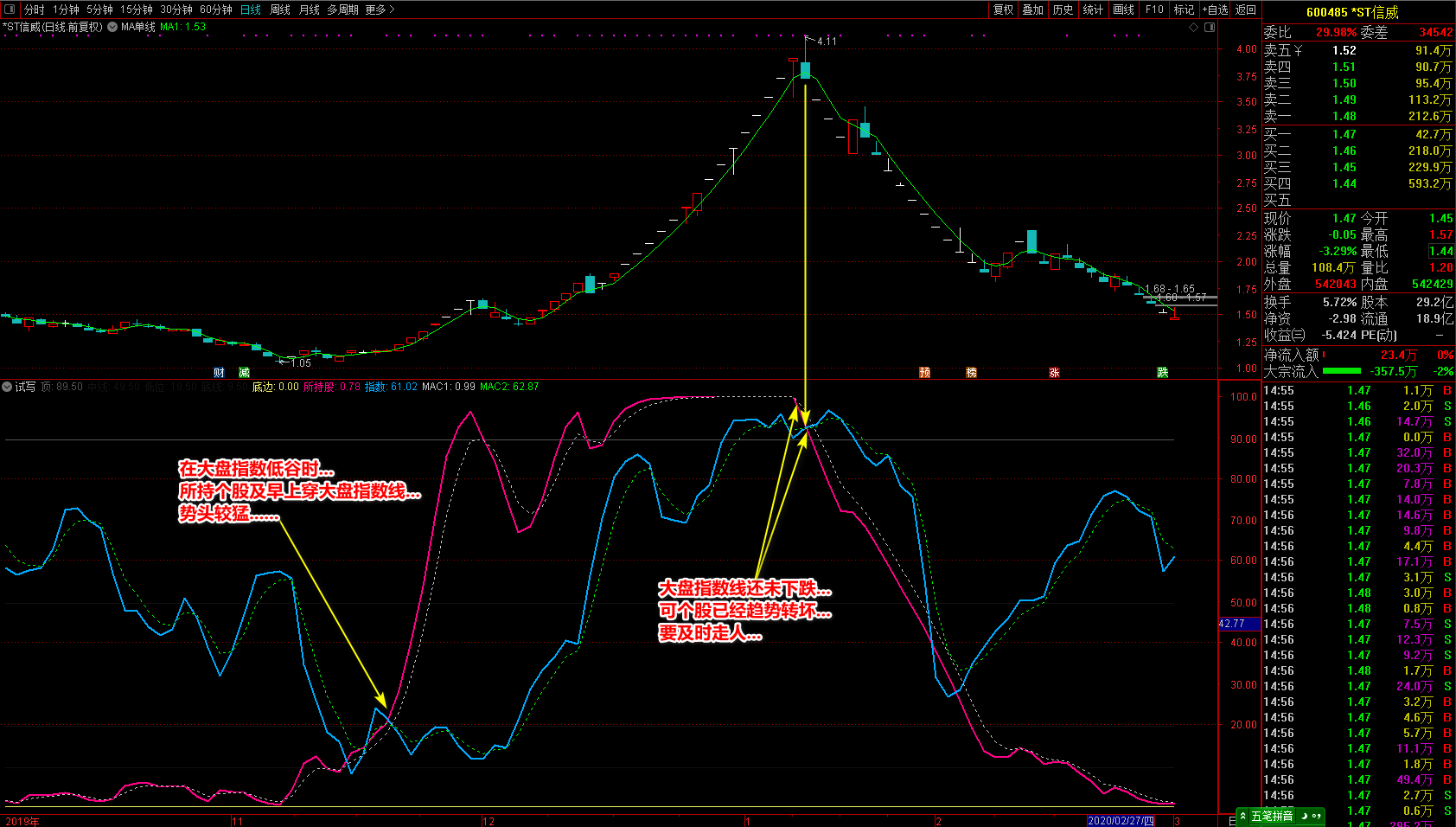Image resolution: width=1456 pixels, height=827 pixels.
Task: Toggle the left panel icon at top-left
Action: [10, 10]
